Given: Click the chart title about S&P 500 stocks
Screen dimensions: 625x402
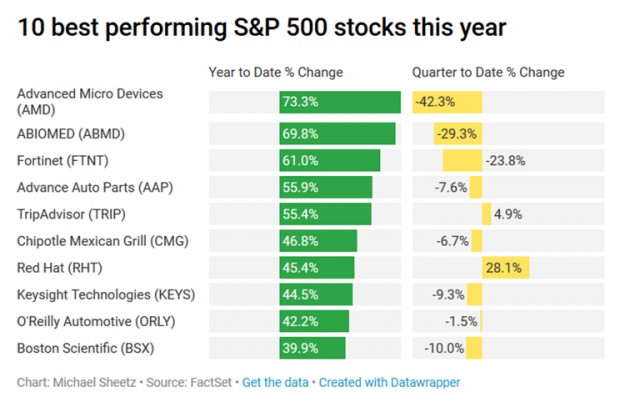Looking at the screenshot, I should coord(261,27).
